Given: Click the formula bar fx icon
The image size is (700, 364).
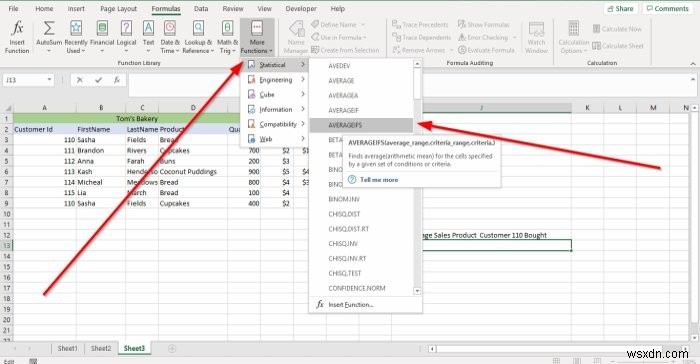Looking at the screenshot, I should (x=117, y=80).
